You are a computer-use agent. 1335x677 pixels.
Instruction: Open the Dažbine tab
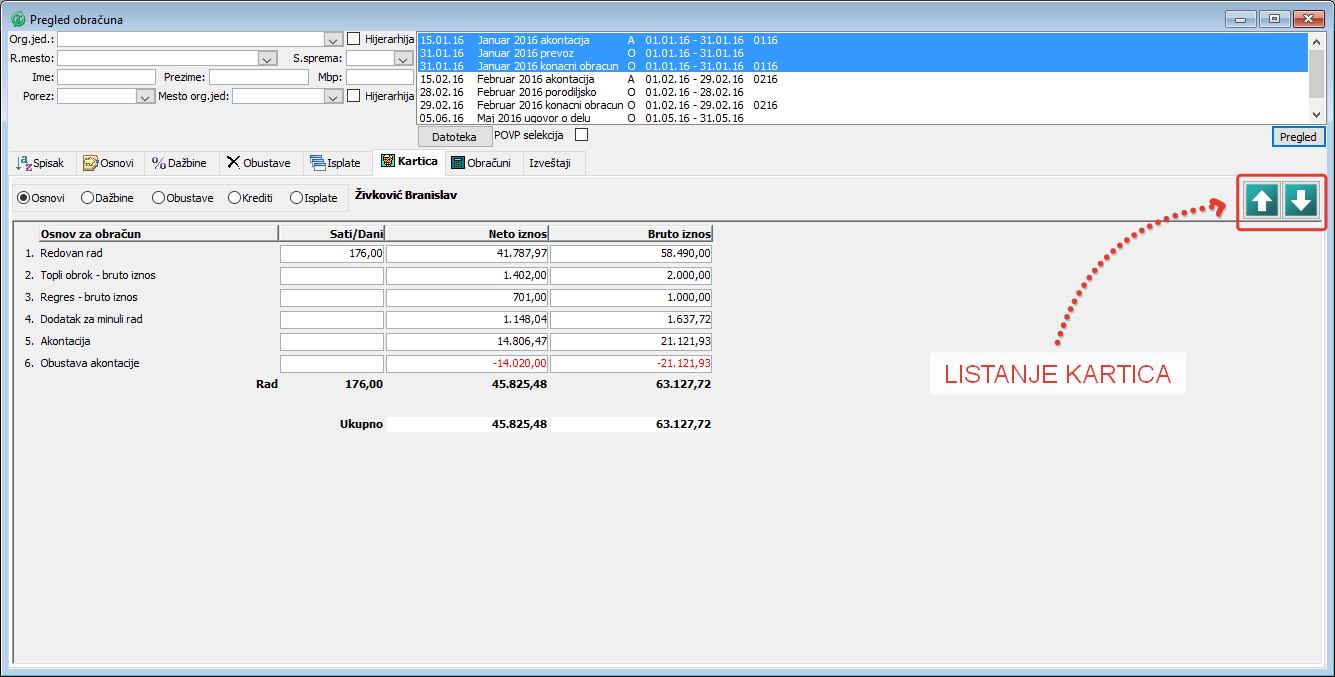tap(179, 163)
